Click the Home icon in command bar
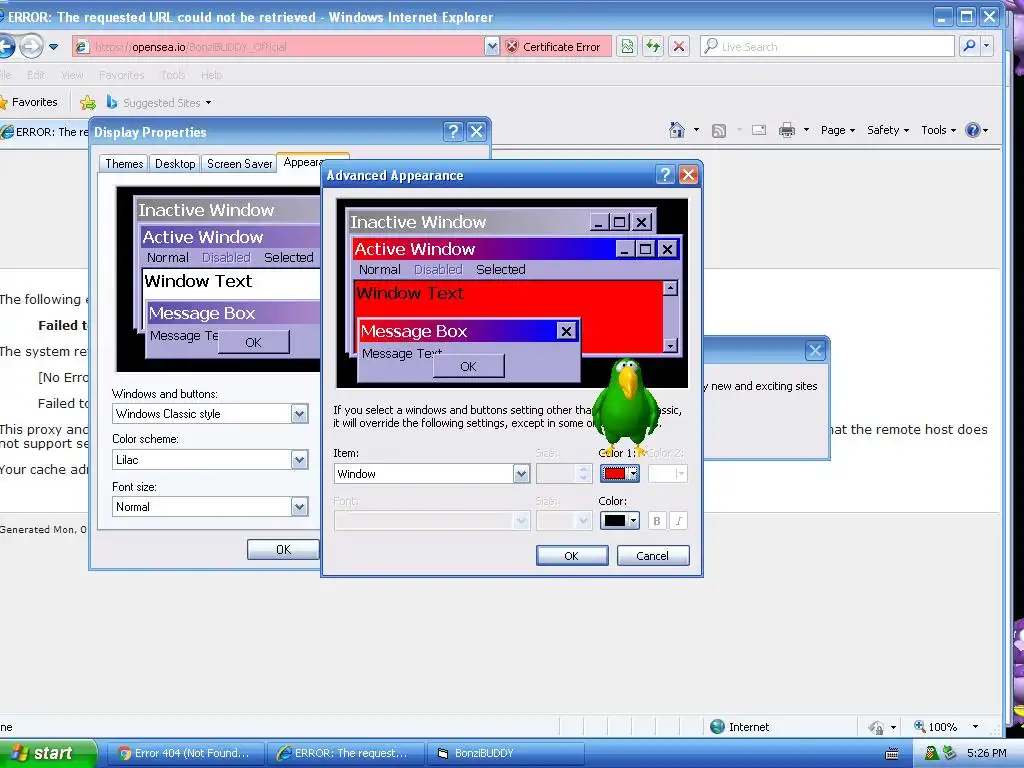 (677, 130)
